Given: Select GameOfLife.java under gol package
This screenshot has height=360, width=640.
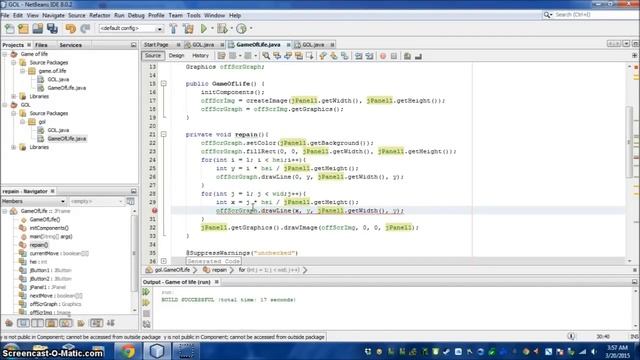Looking at the screenshot, I should 67,139.
